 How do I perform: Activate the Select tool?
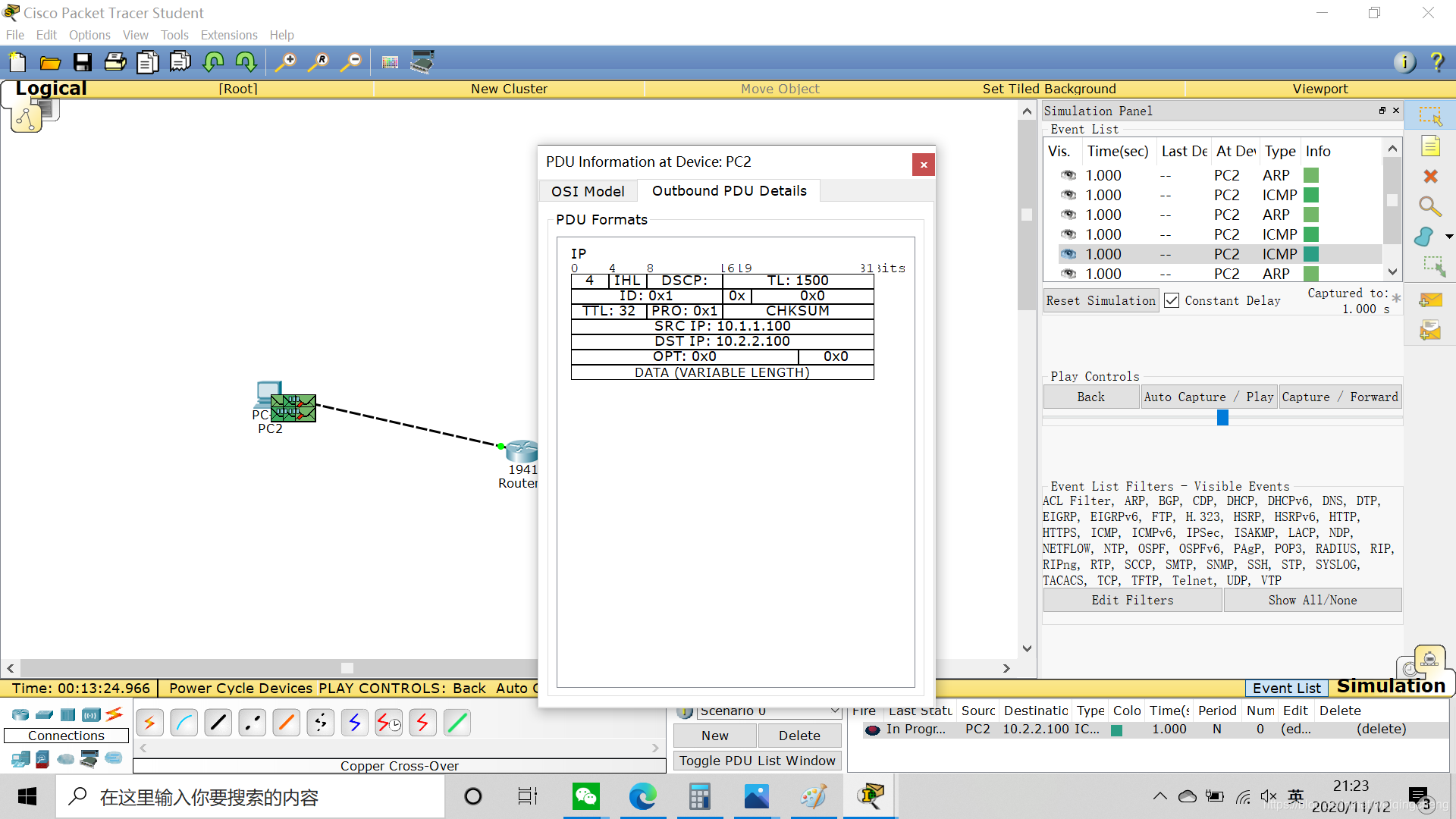[1430, 116]
